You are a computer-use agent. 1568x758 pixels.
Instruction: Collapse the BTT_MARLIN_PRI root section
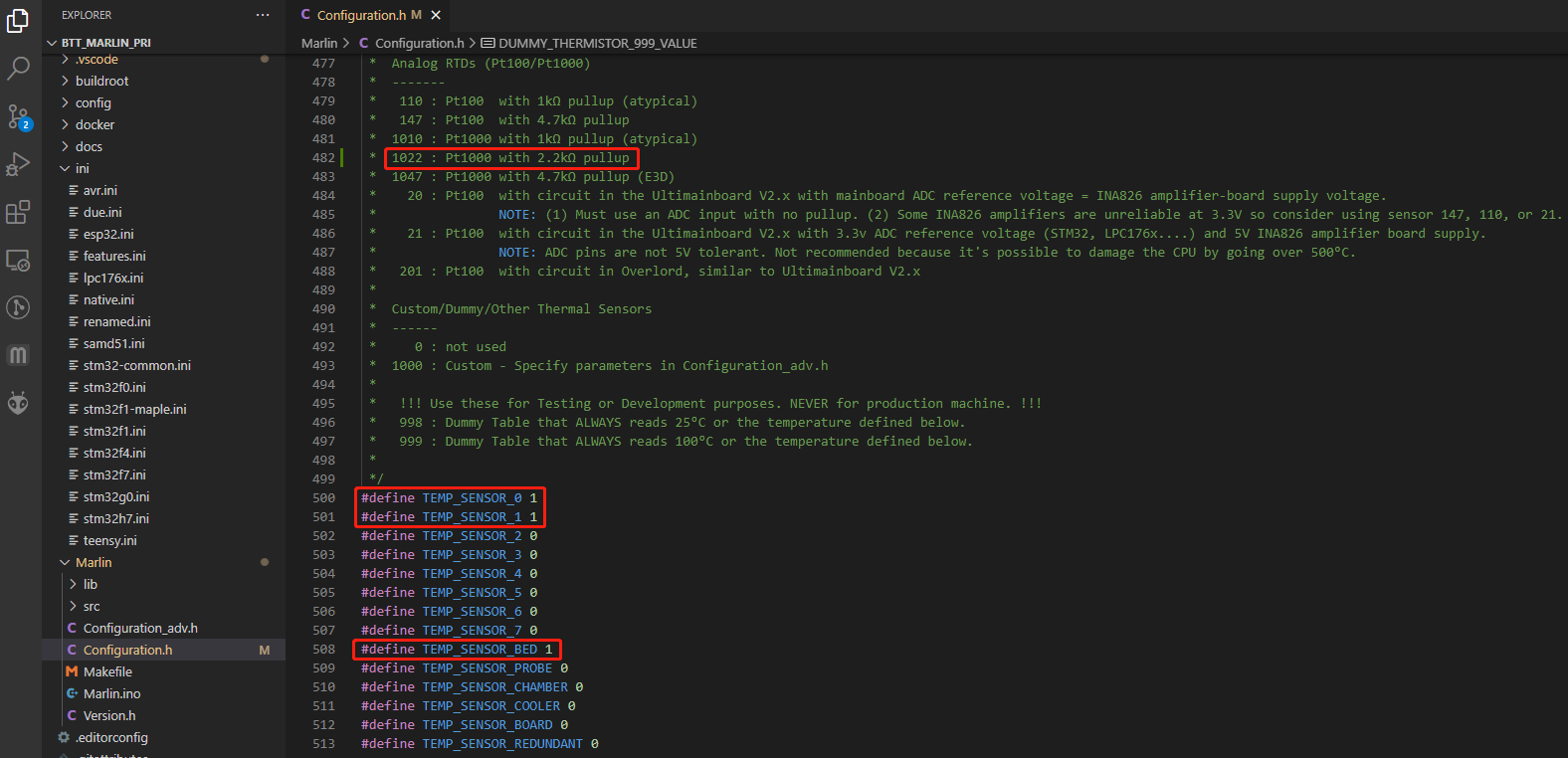105,43
